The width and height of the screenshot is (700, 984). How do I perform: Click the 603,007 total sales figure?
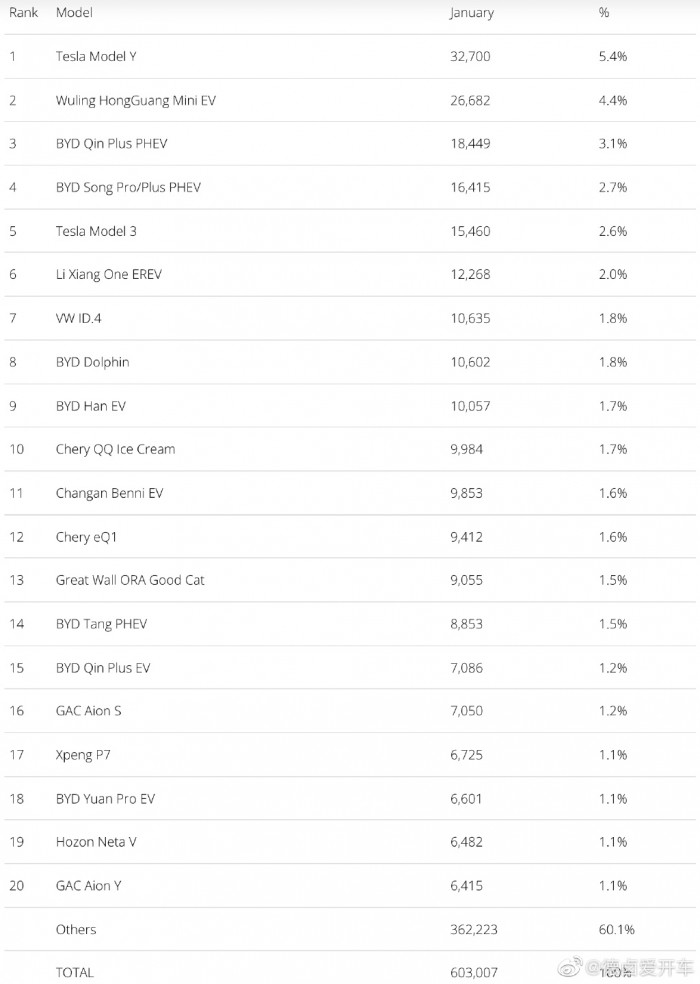pos(473,972)
